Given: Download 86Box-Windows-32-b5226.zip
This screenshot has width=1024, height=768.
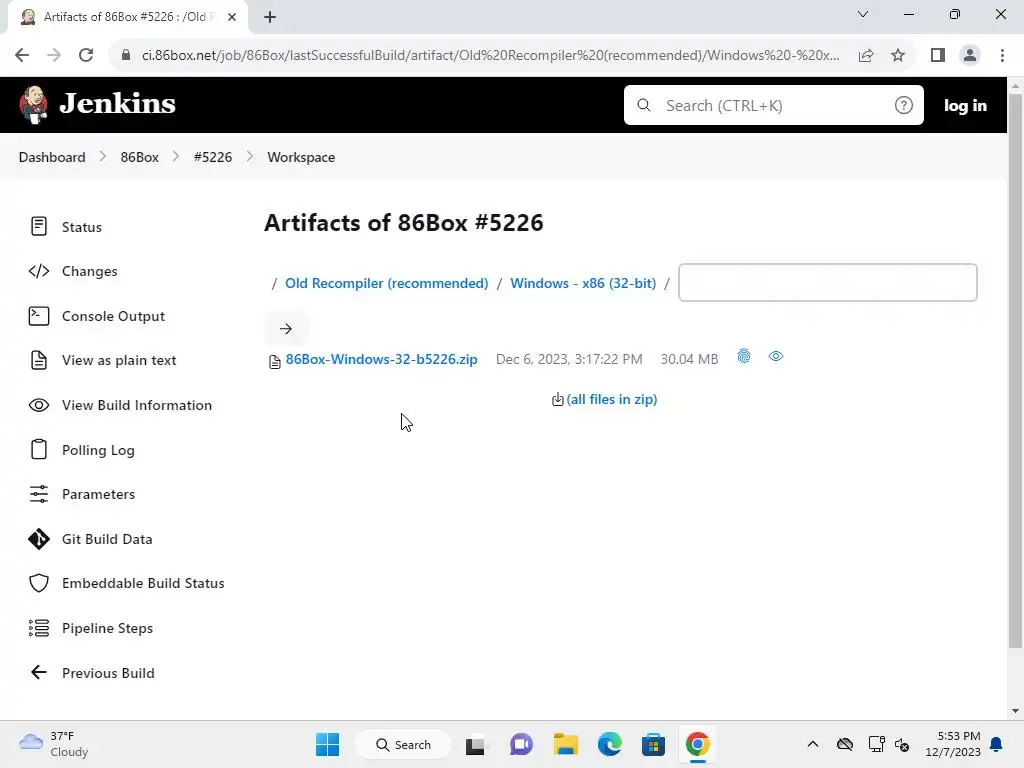Looking at the screenshot, I should tap(381, 359).
